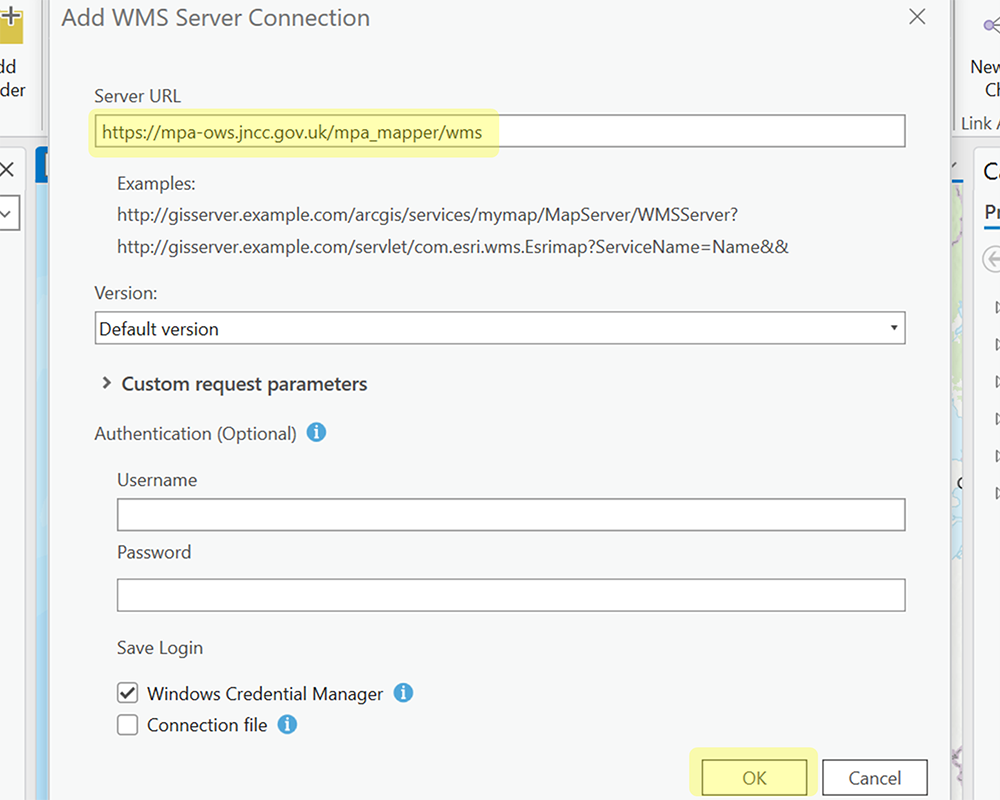Click the Authentication (Optional) info icon
1000x800 pixels.
point(316,433)
